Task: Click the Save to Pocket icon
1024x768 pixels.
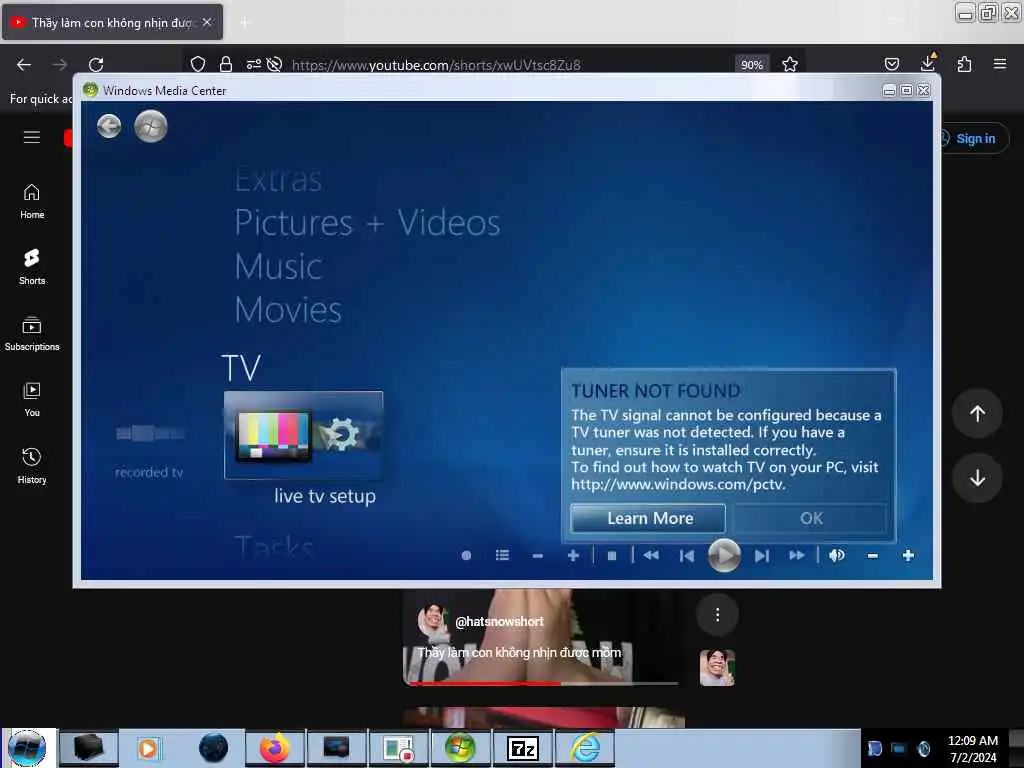Action: (x=891, y=64)
